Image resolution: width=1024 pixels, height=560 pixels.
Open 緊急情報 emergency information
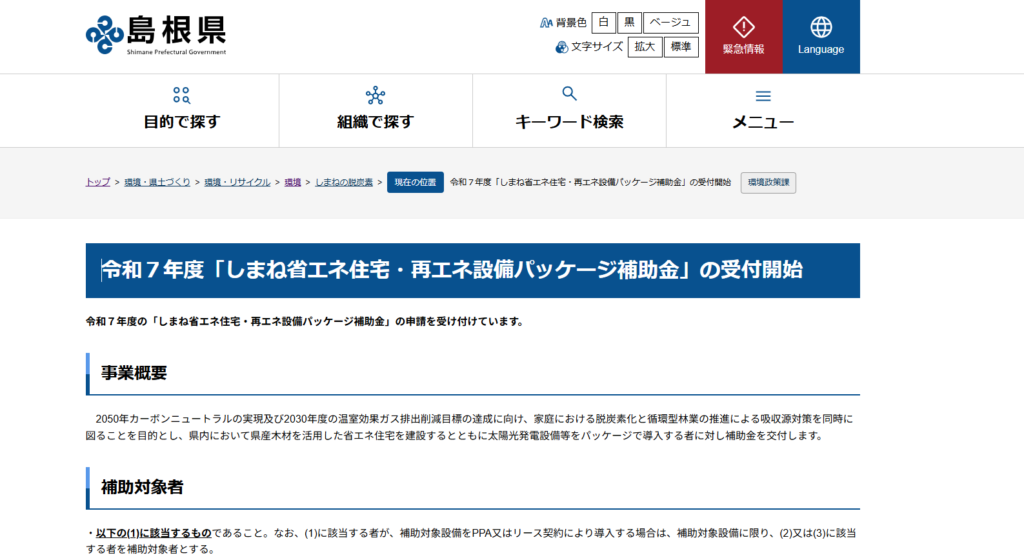744,37
